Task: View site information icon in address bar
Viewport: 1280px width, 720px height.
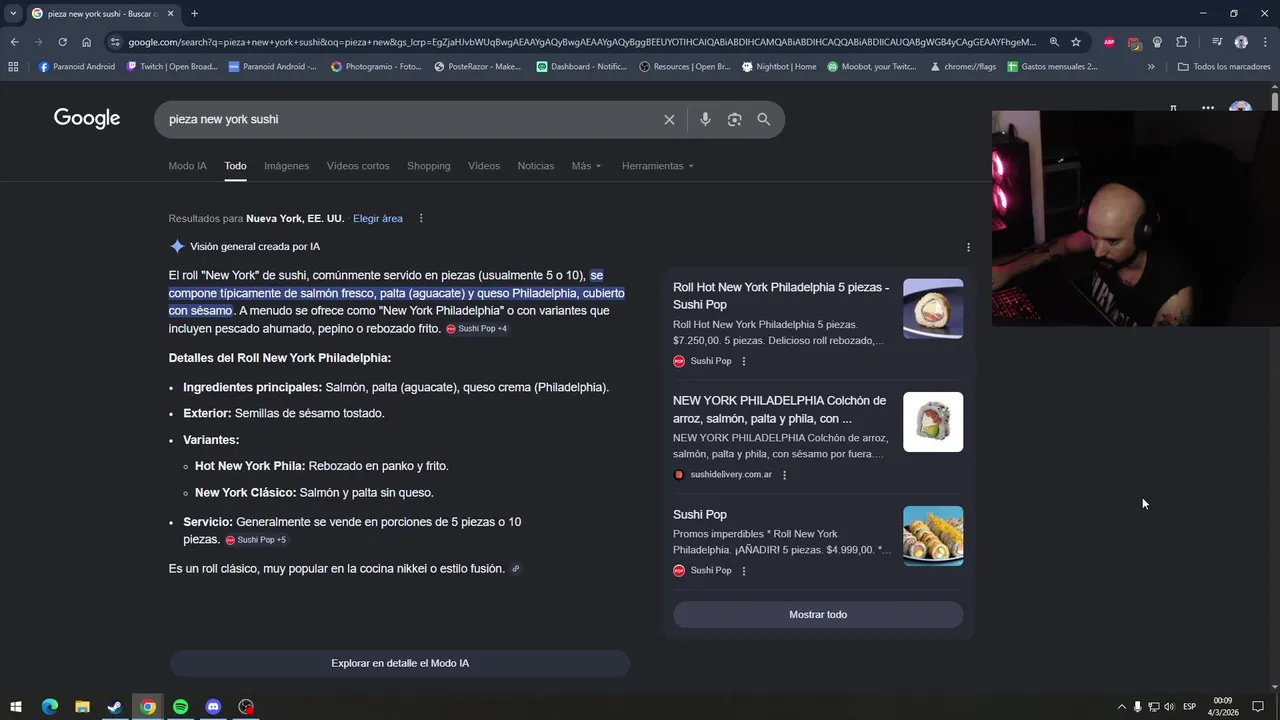Action: pyautogui.click(x=115, y=42)
